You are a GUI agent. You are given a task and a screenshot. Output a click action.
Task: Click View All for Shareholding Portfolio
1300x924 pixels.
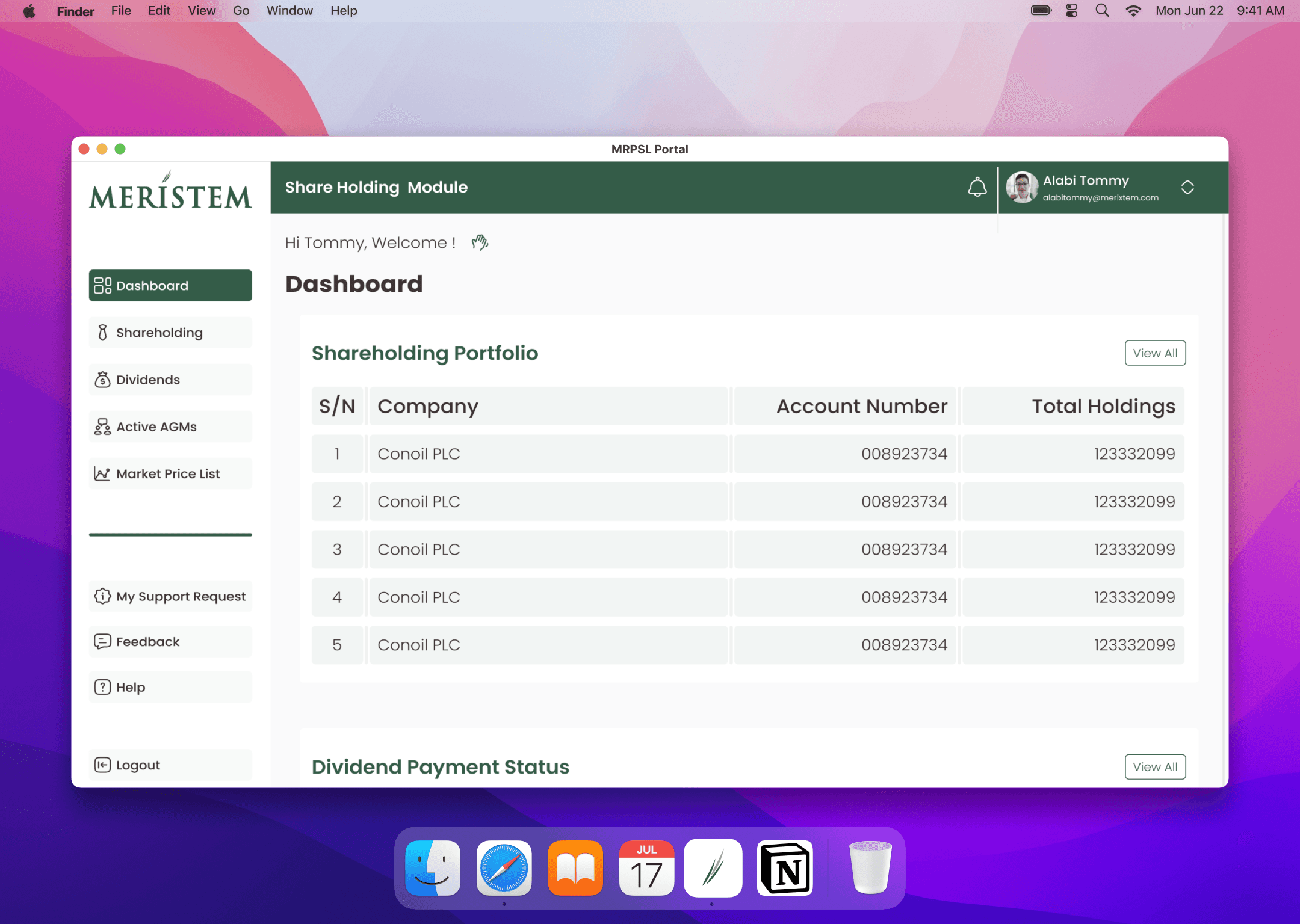tap(1154, 353)
